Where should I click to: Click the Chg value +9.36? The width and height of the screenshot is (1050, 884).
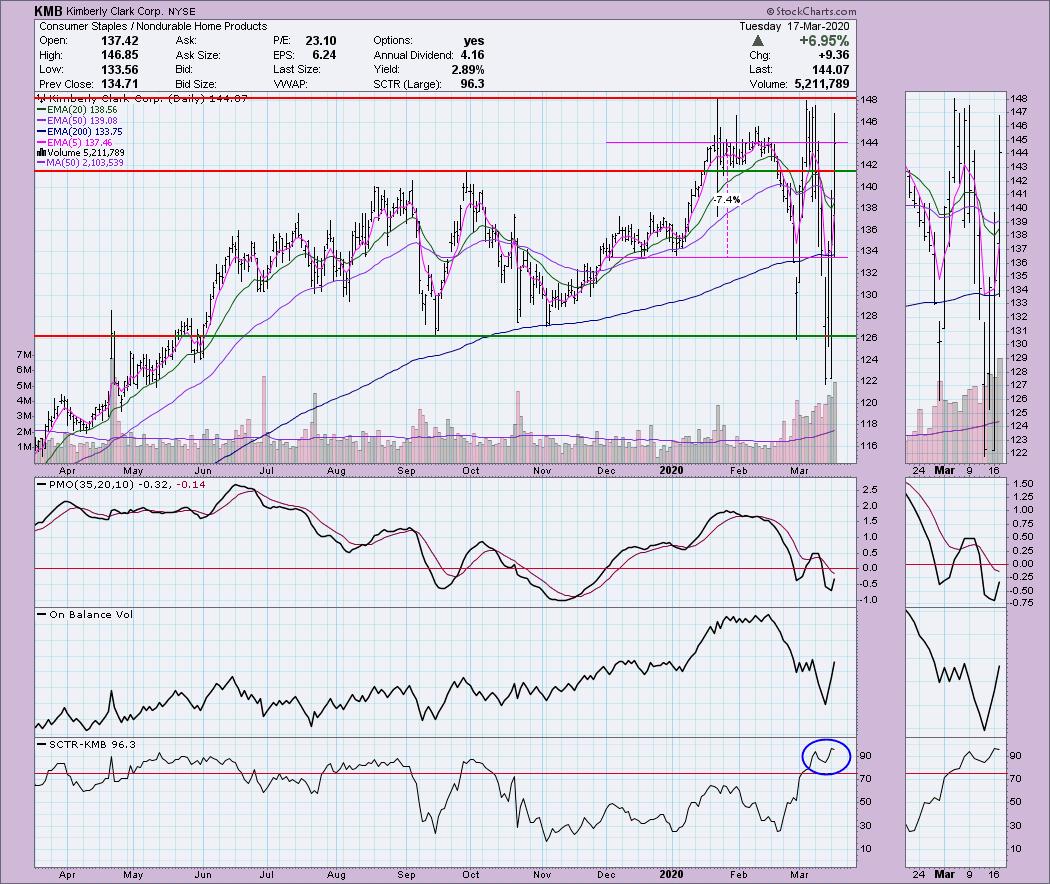(x=833, y=55)
